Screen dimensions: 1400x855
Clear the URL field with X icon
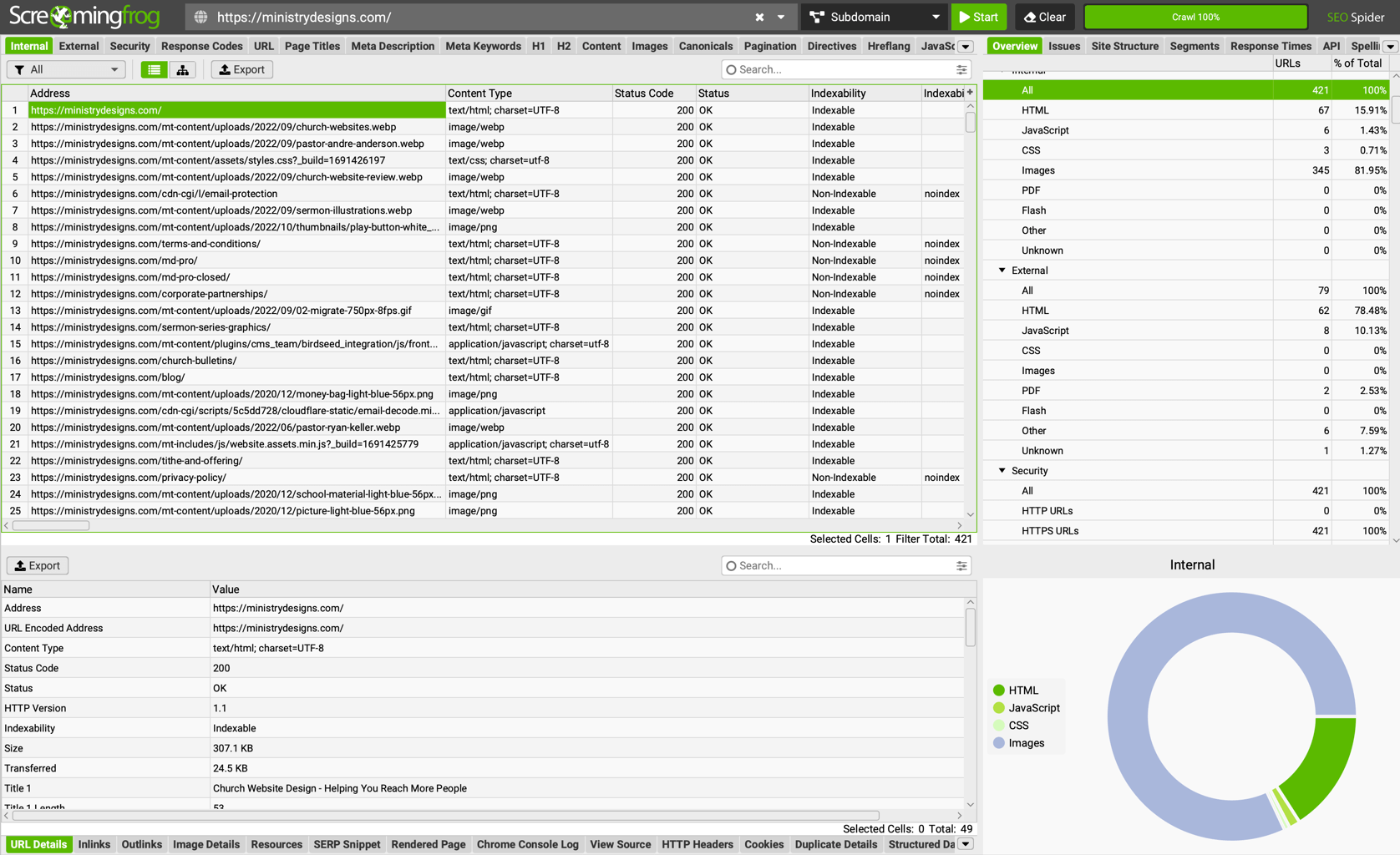click(x=759, y=17)
